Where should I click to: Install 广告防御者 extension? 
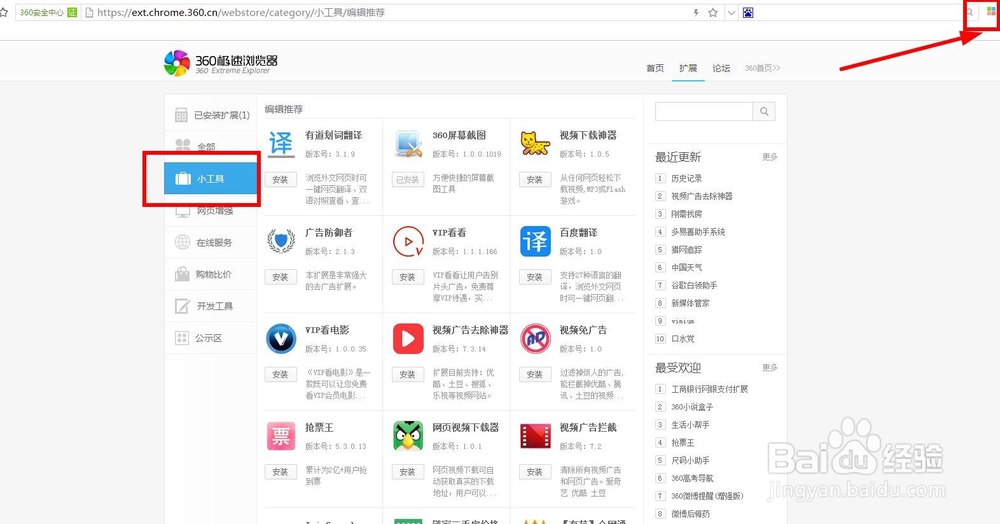point(281,277)
